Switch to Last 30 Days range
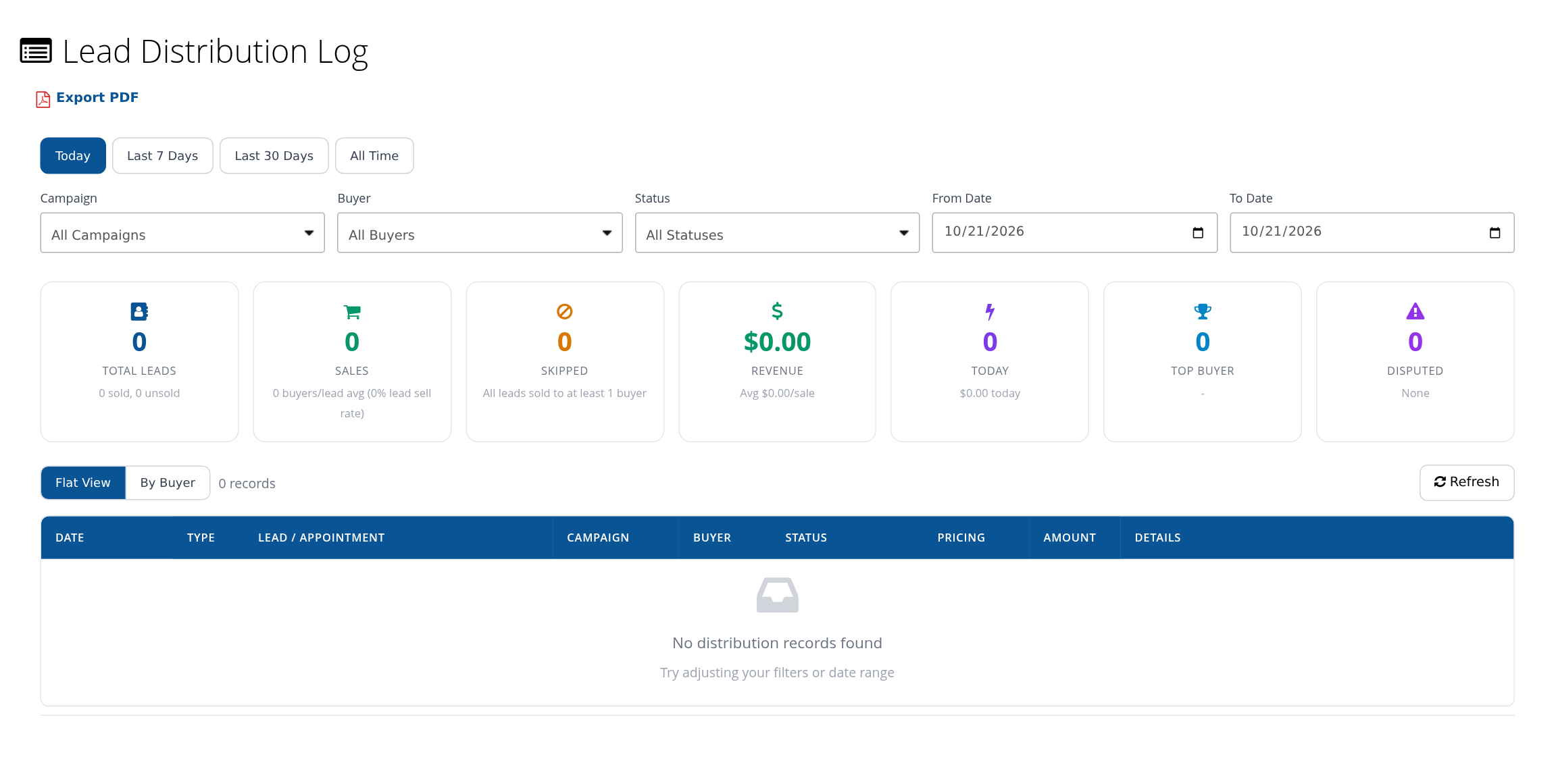The height and width of the screenshot is (784, 1556). click(x=274, y=156)
